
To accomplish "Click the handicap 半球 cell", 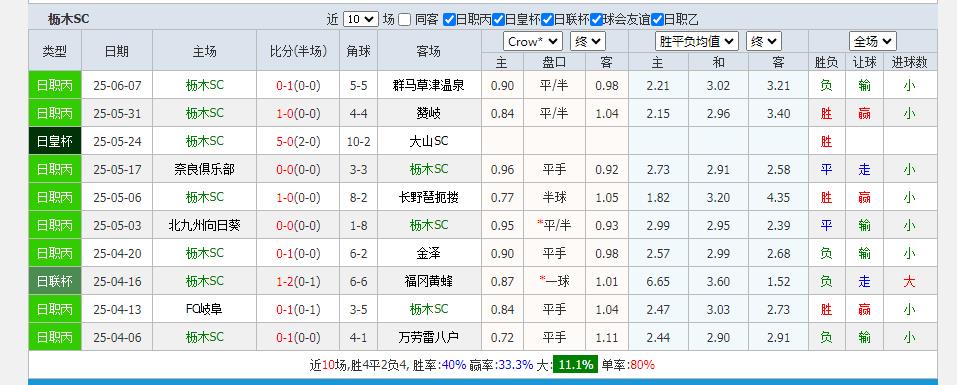I will [x=554, y=198].
